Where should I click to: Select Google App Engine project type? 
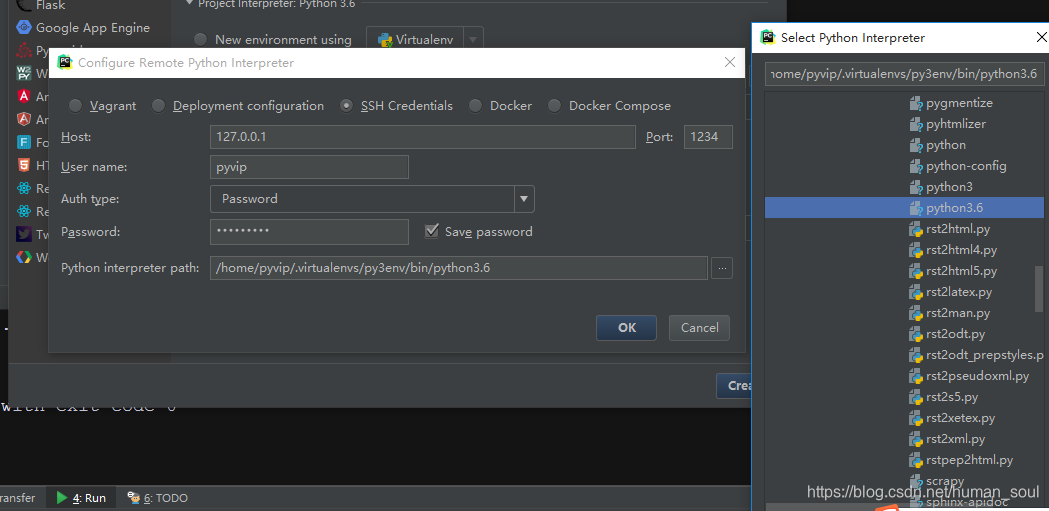pyautogui.click(x=93, y=27)
